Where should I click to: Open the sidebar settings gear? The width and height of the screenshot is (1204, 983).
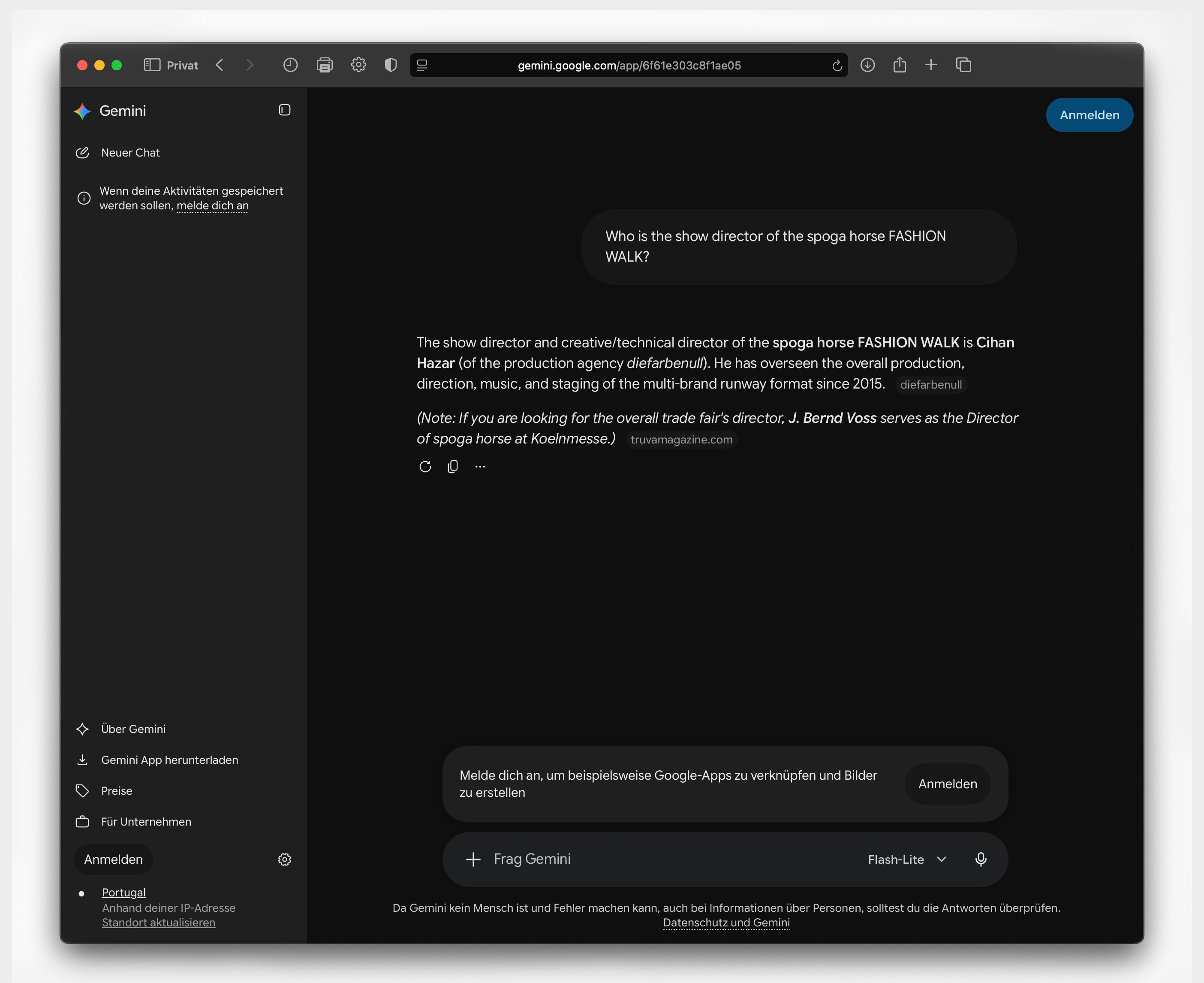pos(285,859)
